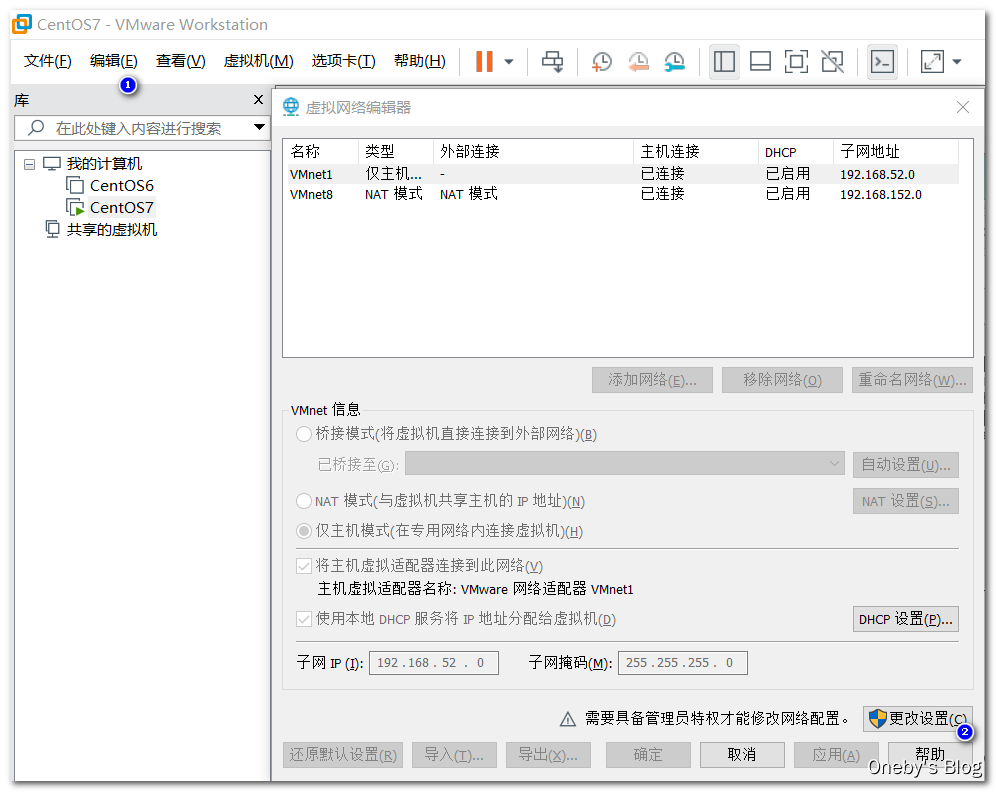Click the 共享的虚拟机 icon
Viewport: 996px width, 792px height.
(52, 229)
